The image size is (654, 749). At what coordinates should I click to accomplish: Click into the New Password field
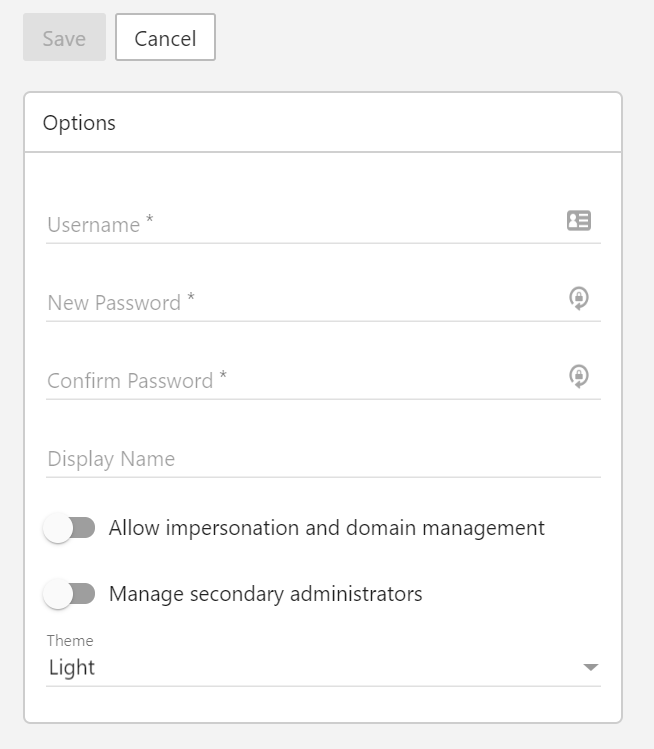300,302
